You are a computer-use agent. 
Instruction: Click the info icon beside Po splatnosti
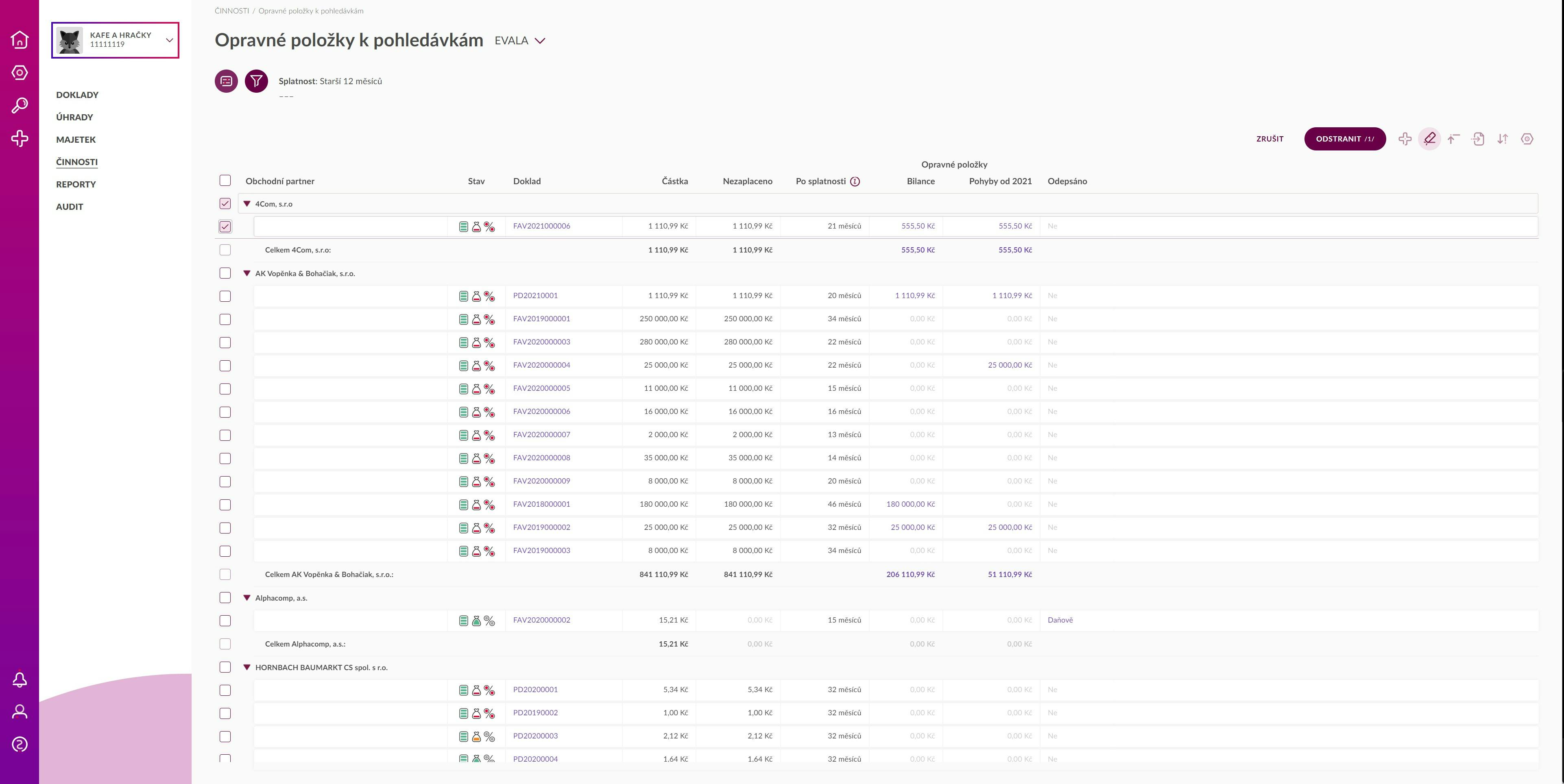[x=855, y=181]
